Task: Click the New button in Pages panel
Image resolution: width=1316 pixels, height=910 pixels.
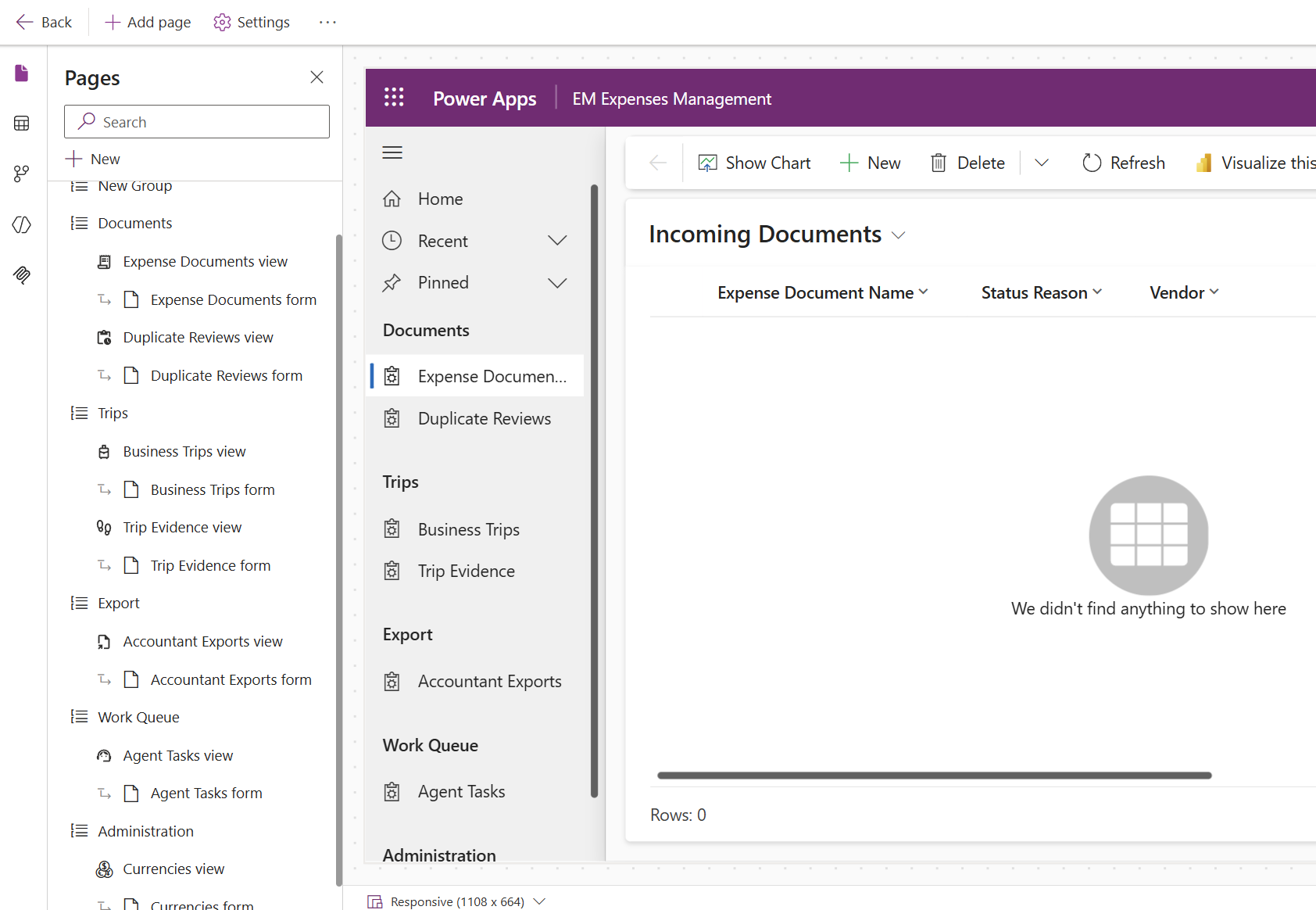Action: coord(93,159)
